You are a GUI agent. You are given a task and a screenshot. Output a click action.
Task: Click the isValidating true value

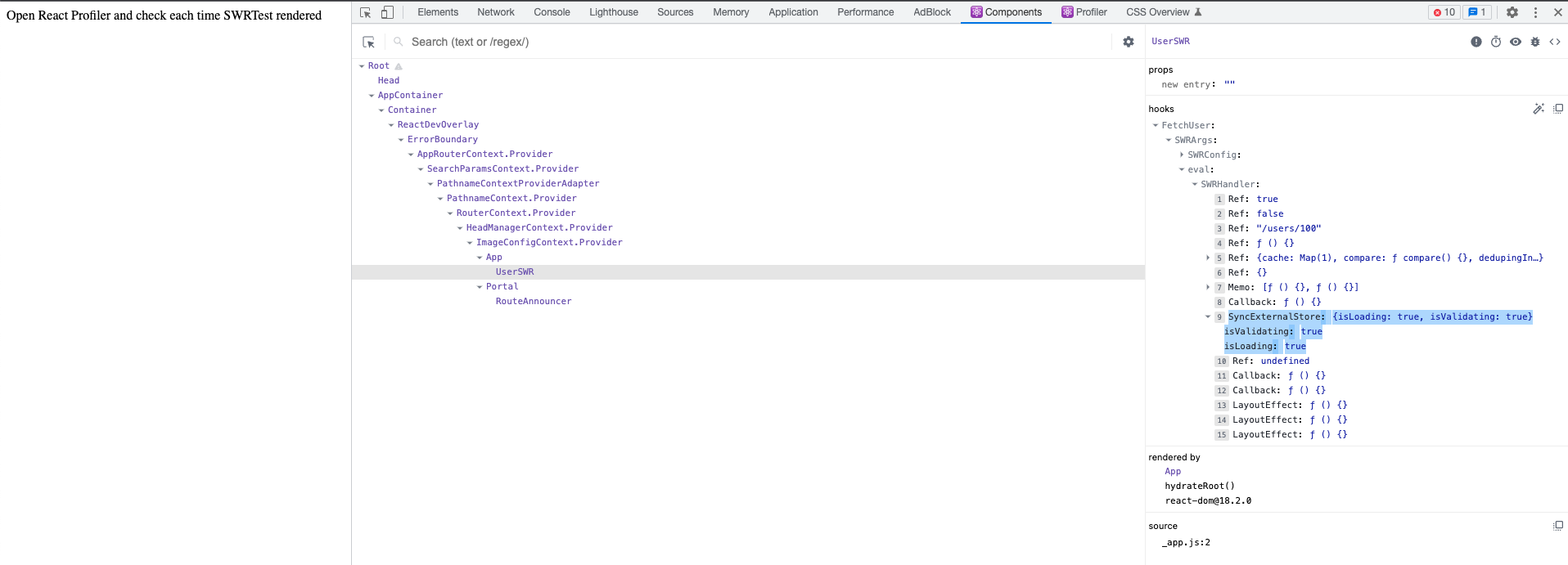[x=1311, y=331]
